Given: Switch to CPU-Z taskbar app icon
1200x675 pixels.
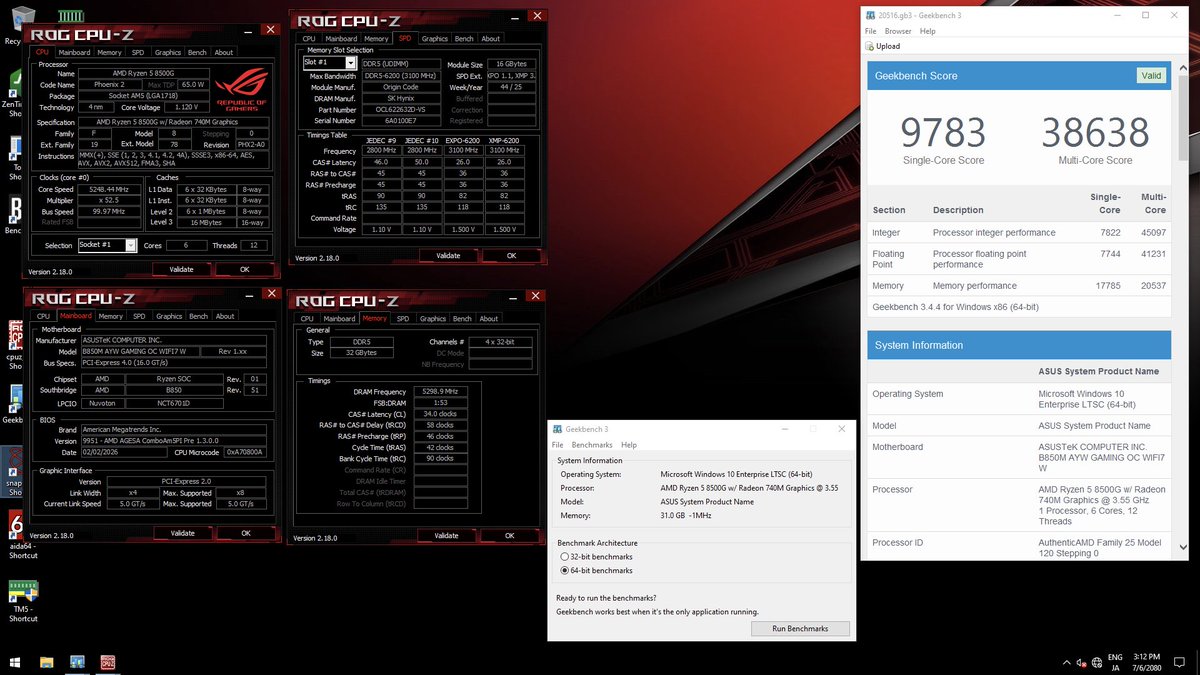Looking at the screenshot, I should coord(107,662).
